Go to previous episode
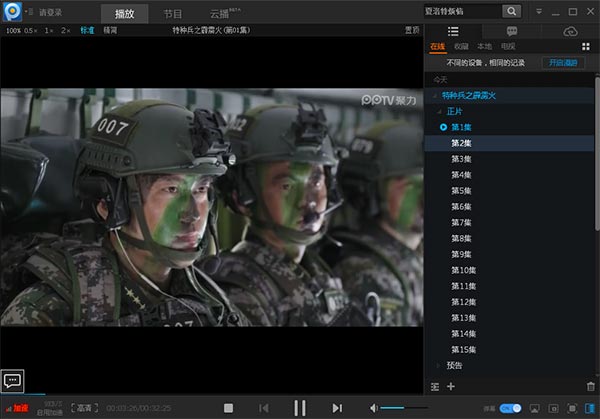600x419 pixels. (x=264, y=408)
